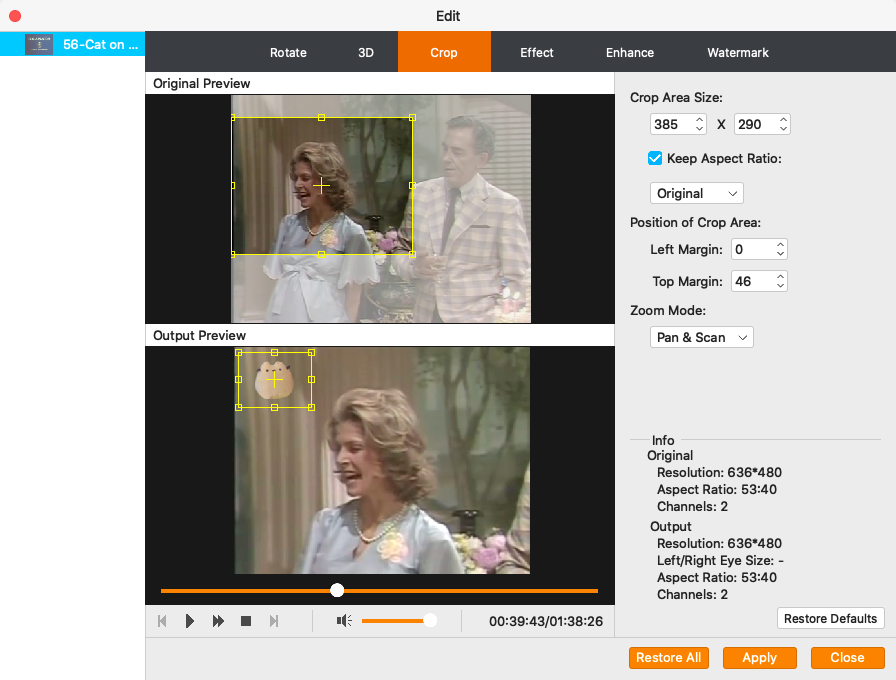Click the Restore All button

(x=669, y=658)
